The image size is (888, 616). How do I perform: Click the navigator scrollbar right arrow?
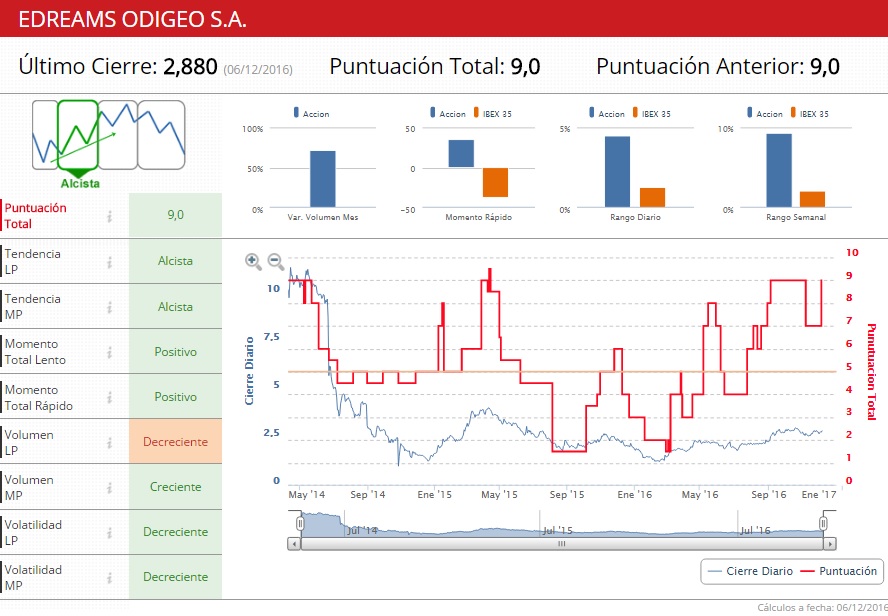coord(829,544)
